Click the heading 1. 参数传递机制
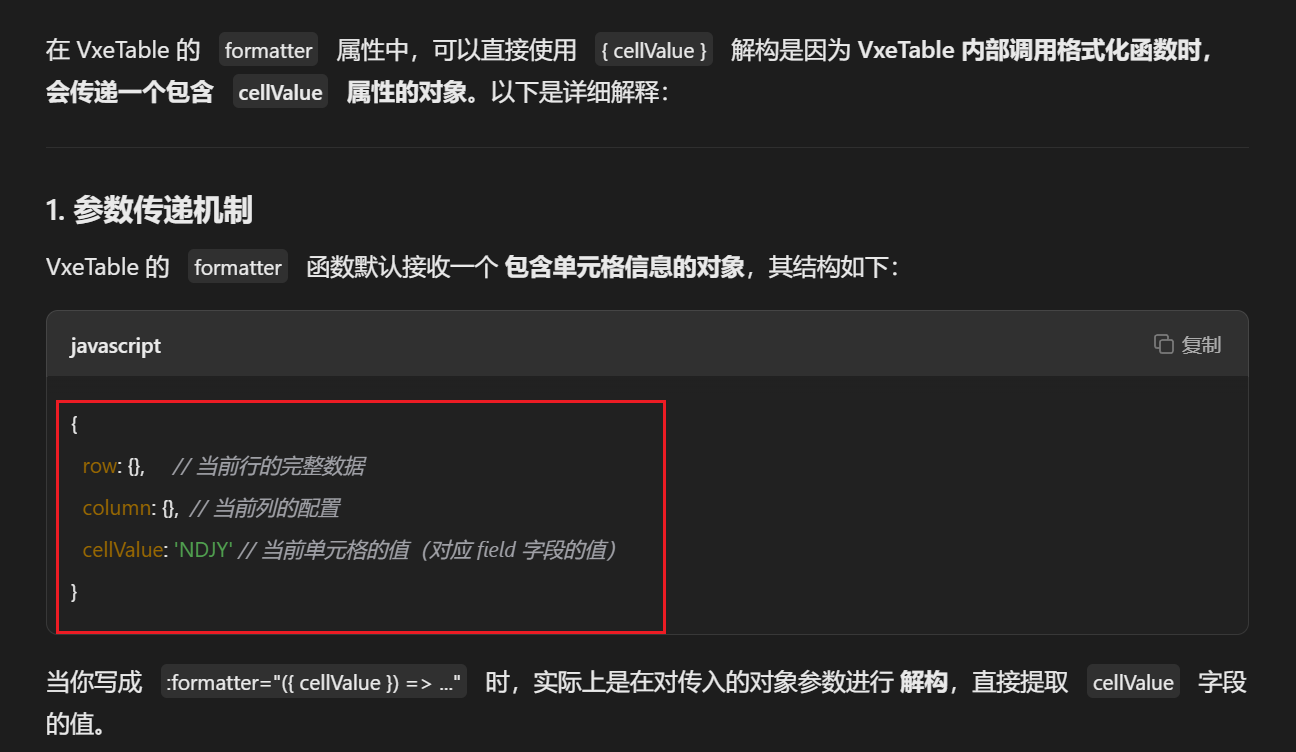 click(148, 210)
